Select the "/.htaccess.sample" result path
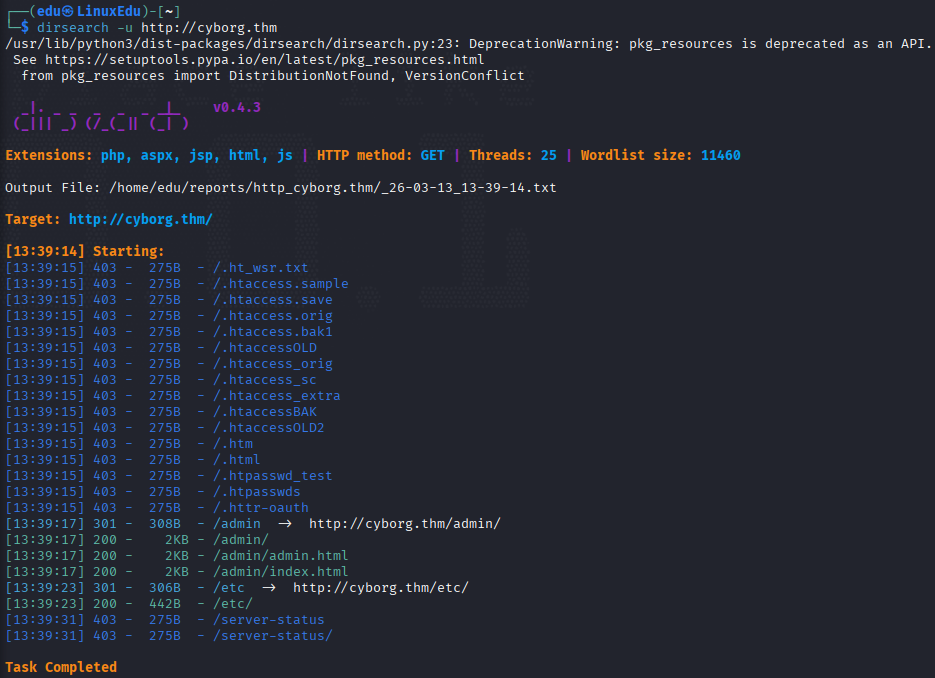Viewport: 935px width, 678px height. pyautogui.click(x=281, y=284)
